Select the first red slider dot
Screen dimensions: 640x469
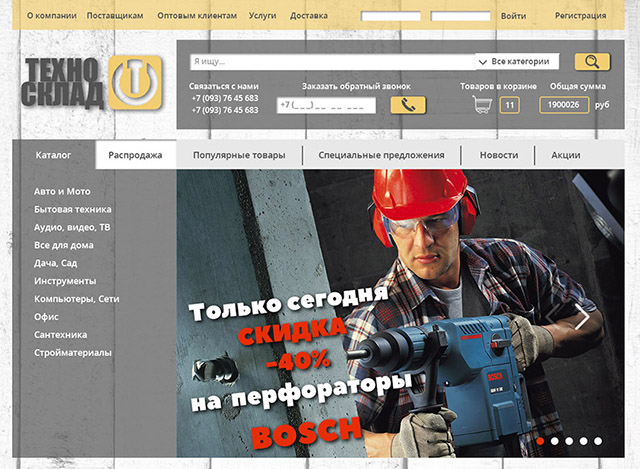click(540, 441)
